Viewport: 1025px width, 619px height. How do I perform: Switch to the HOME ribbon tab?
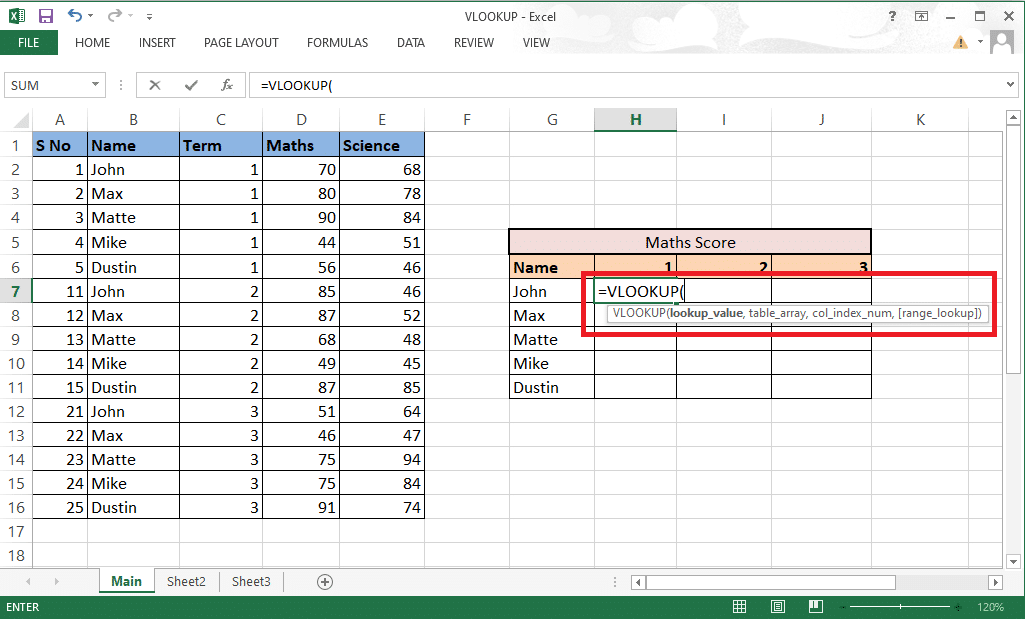coord(92,42)
